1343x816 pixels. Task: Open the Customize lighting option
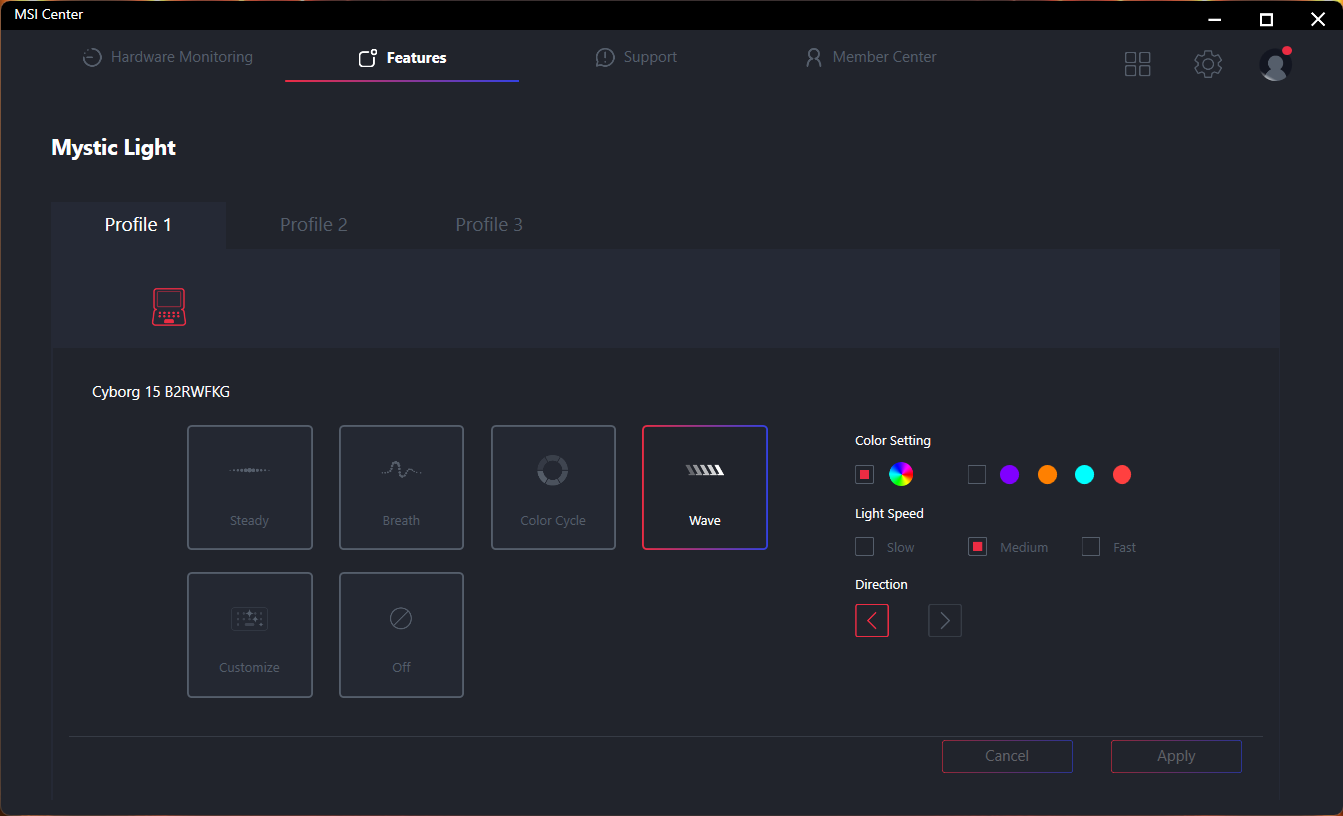249,634
